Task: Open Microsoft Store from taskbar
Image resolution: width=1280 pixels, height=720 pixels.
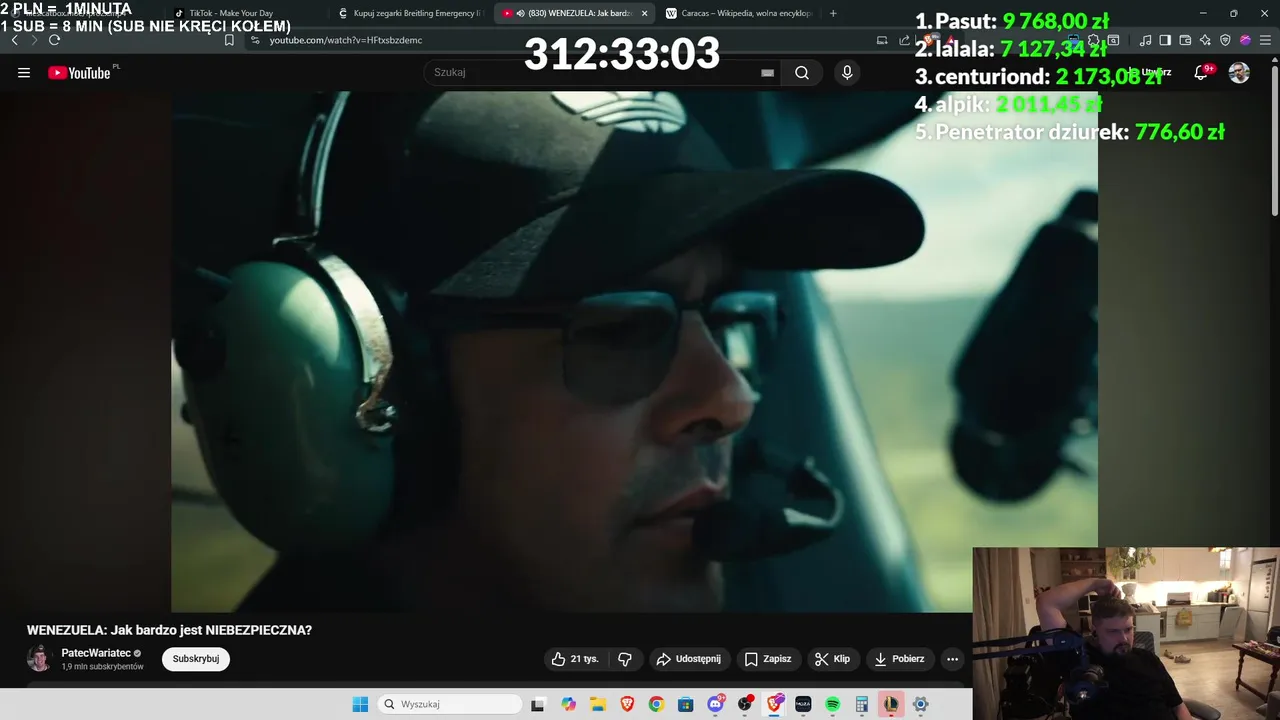Action: point(686,704)
